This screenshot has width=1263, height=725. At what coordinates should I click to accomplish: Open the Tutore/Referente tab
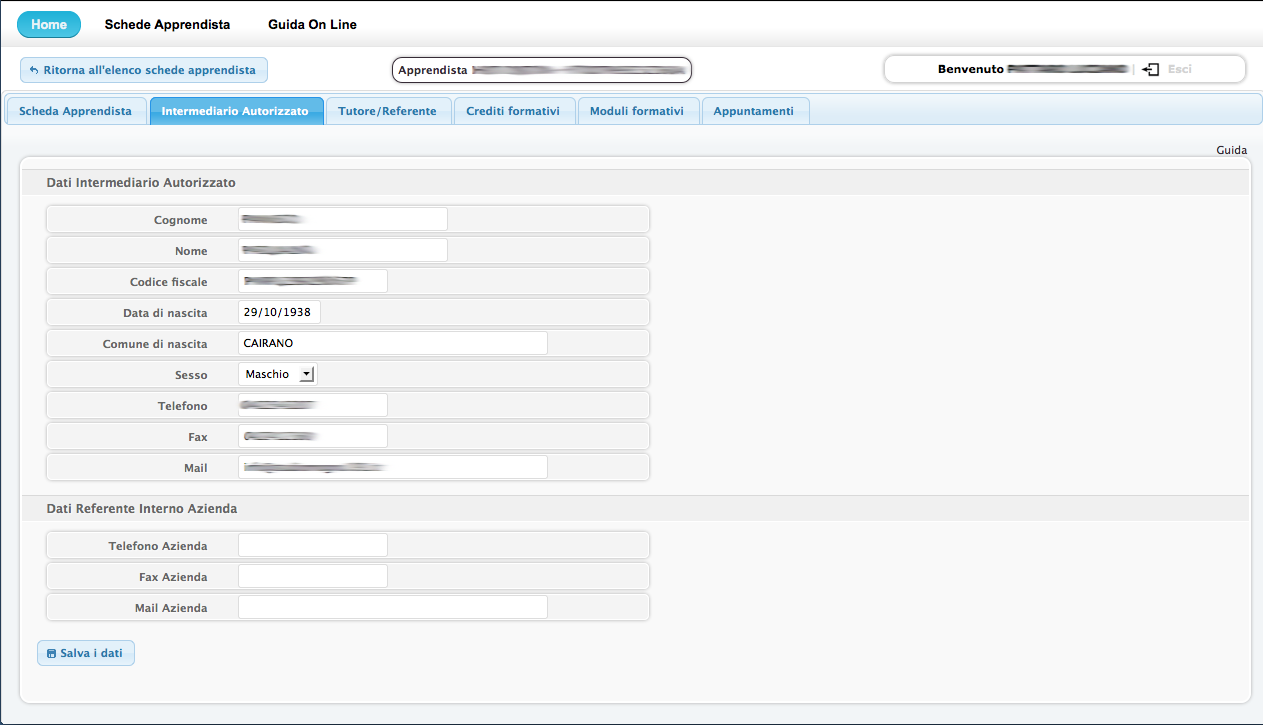(x=387, y=111)
